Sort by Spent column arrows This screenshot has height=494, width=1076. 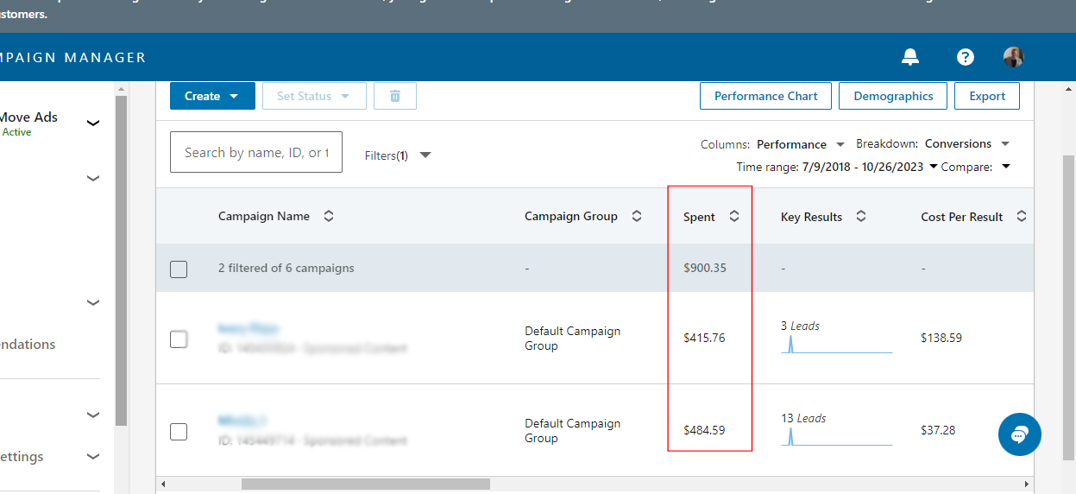pos(734,217)
